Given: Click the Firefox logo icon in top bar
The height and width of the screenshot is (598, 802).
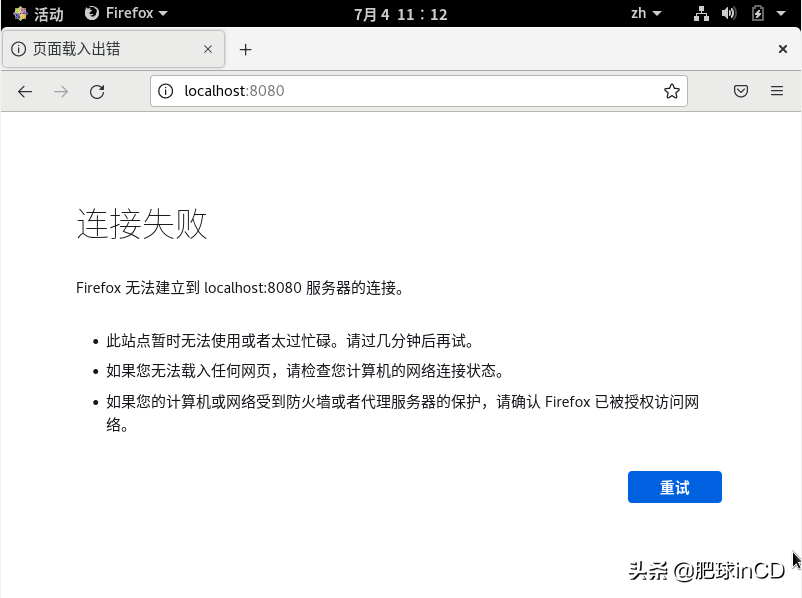Looking at the screenshot, I should click(x=92, y=13).
